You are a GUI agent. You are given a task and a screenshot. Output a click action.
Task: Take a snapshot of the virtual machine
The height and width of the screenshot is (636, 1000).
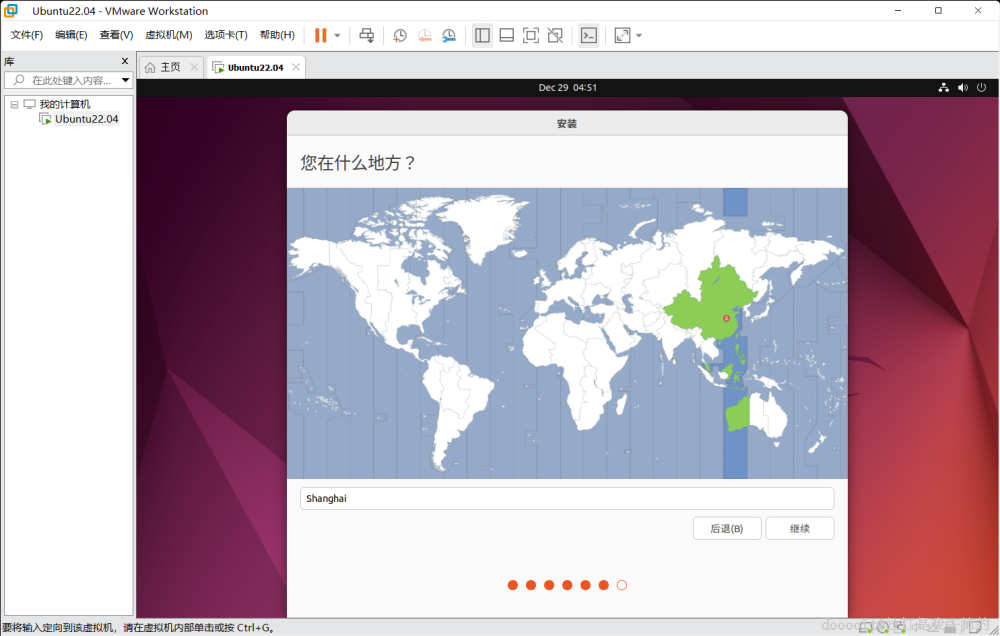point(400,35)
